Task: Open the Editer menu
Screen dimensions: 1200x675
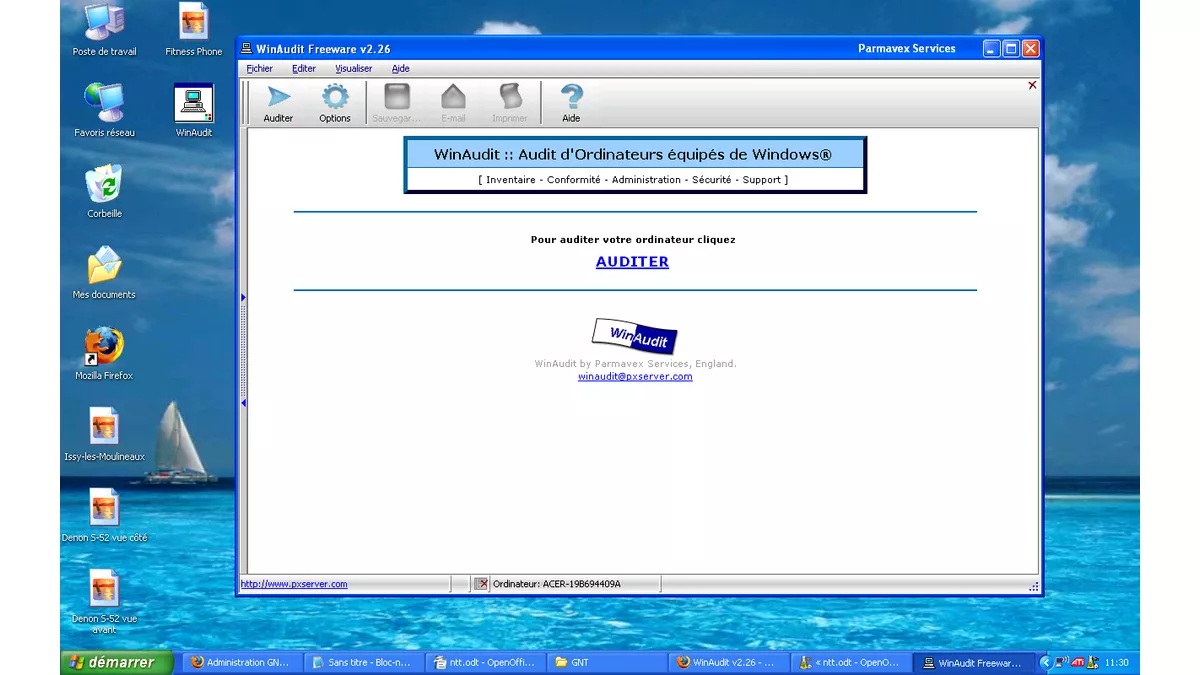Action: (x=304, y=69)
